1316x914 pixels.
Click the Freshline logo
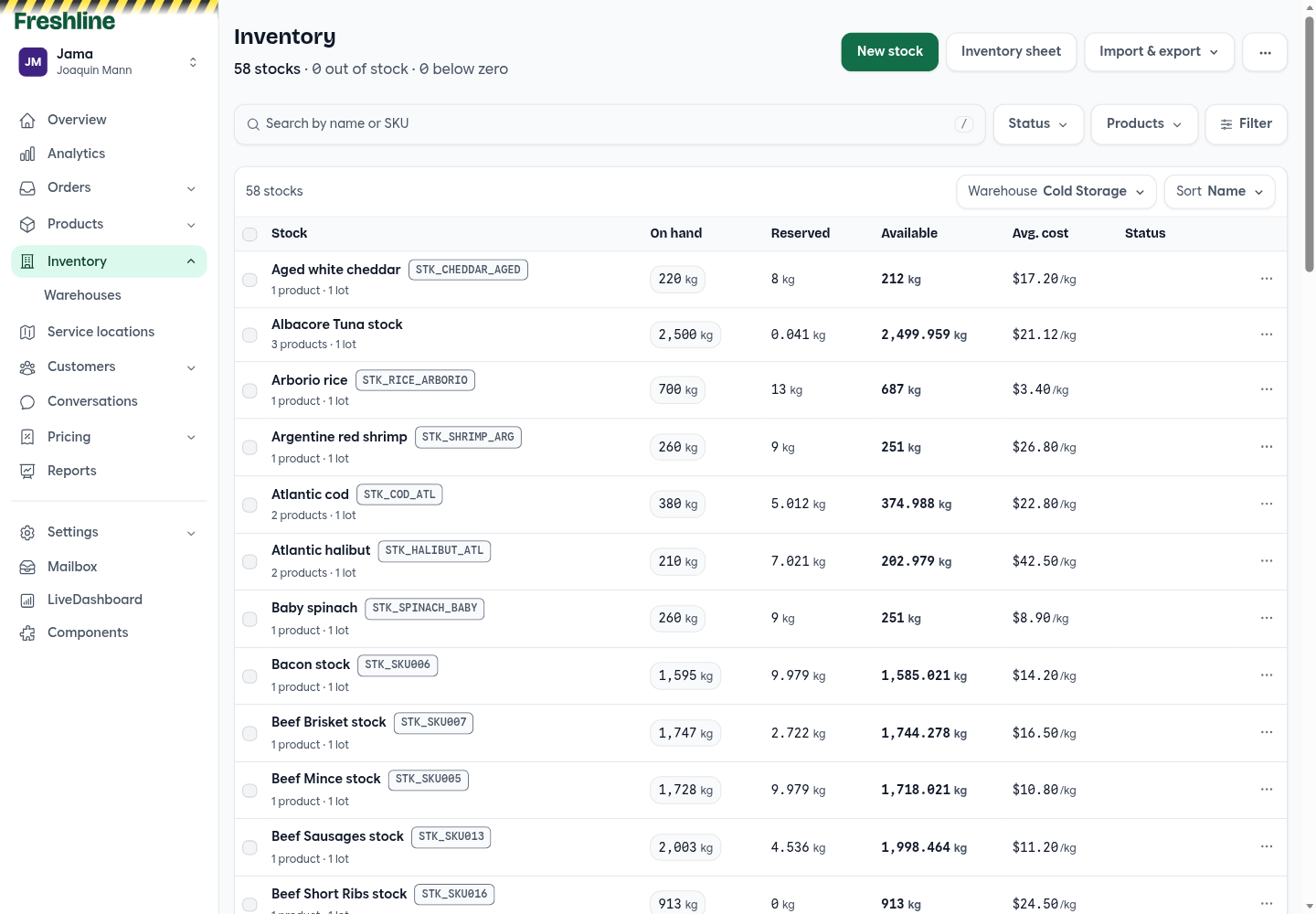pos(65,21)
